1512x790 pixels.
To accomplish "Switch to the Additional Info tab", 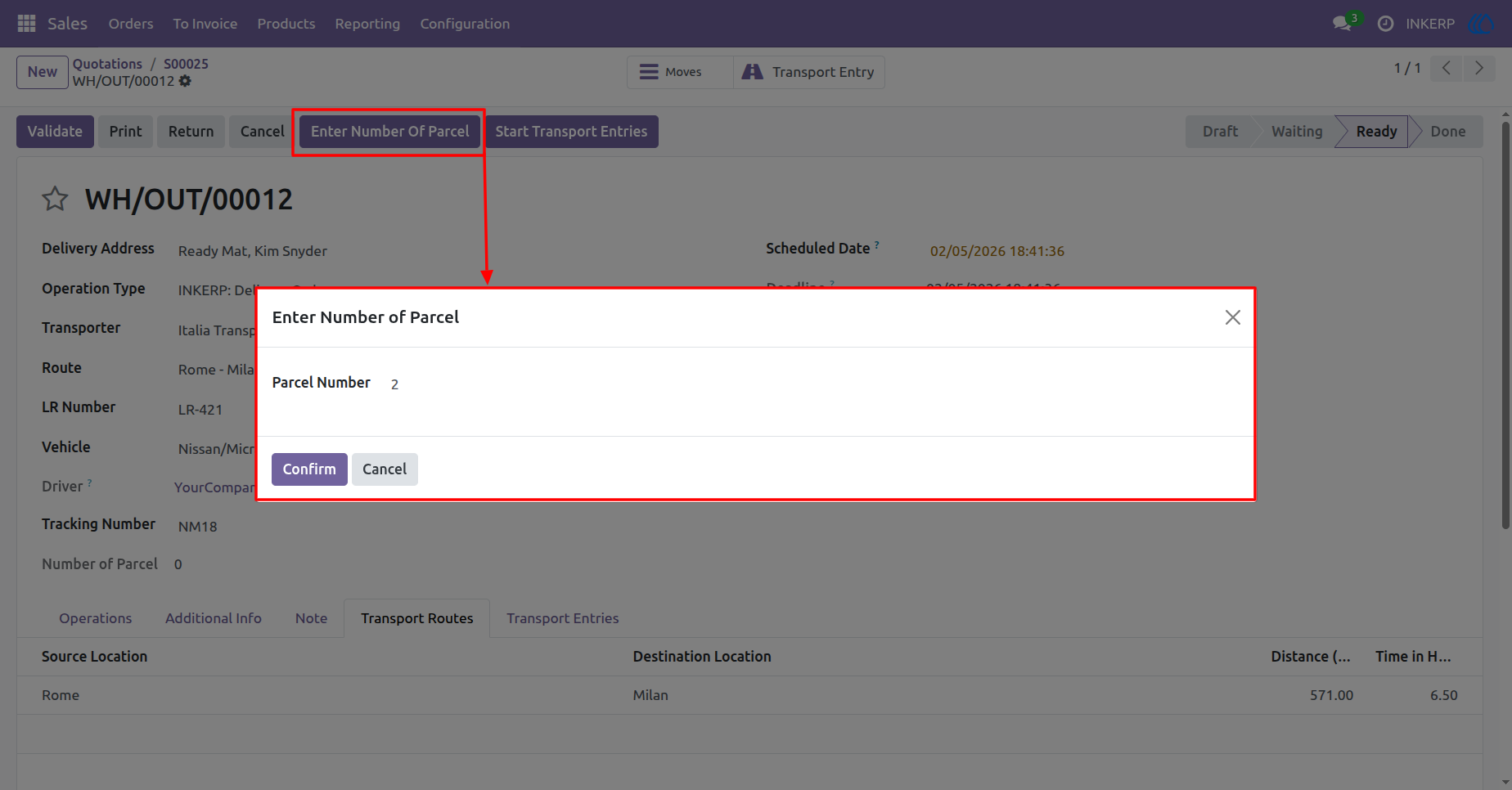I will [x=214, y=618].
